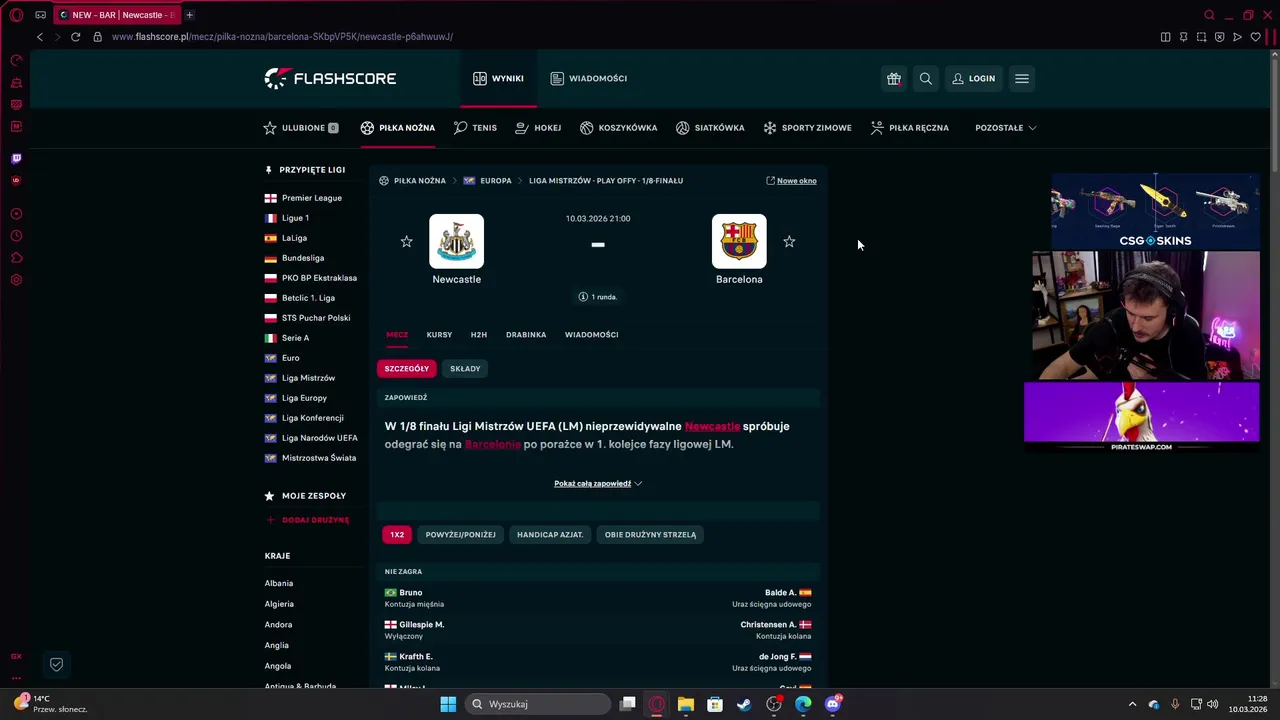Open the Flashscore search magnifier
This screenshot has height=720, width=1280.
coord(926,78)
